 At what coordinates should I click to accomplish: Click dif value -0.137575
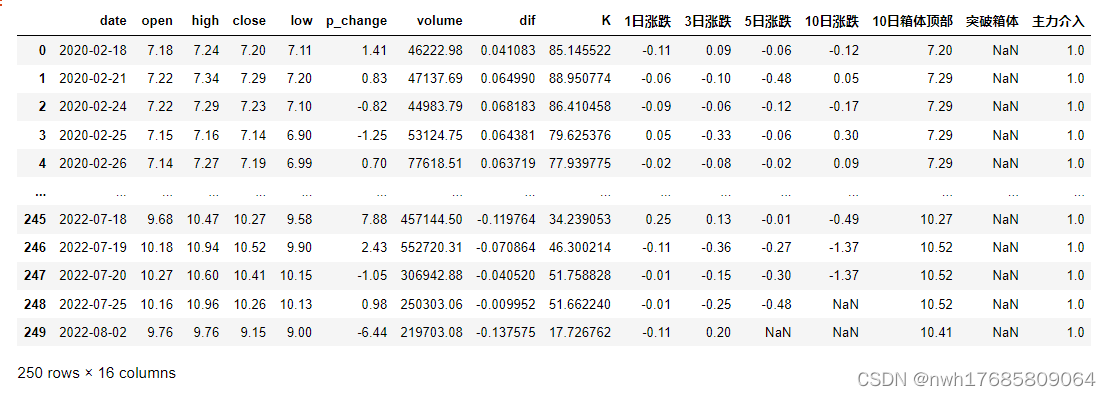point(506,332)
